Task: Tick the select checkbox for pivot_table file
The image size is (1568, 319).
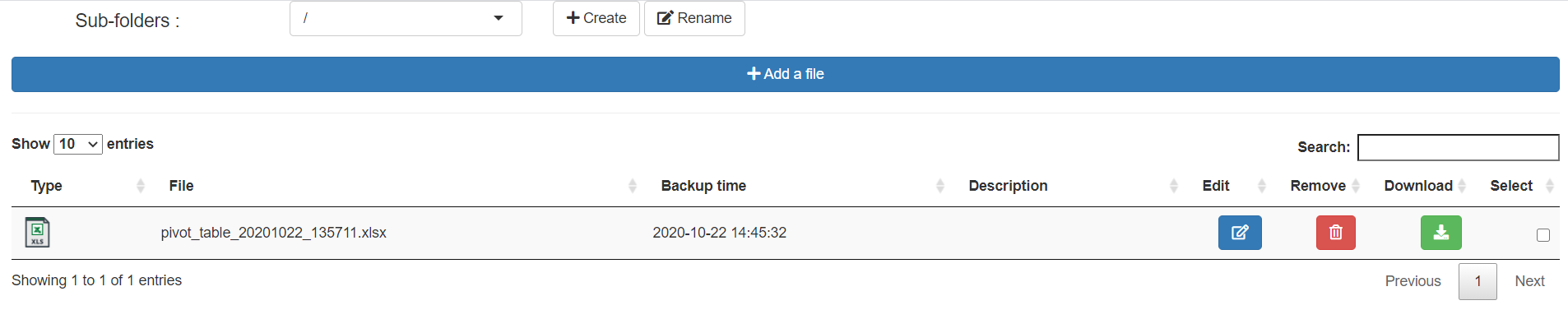Action: click(x=1543, y=235)
